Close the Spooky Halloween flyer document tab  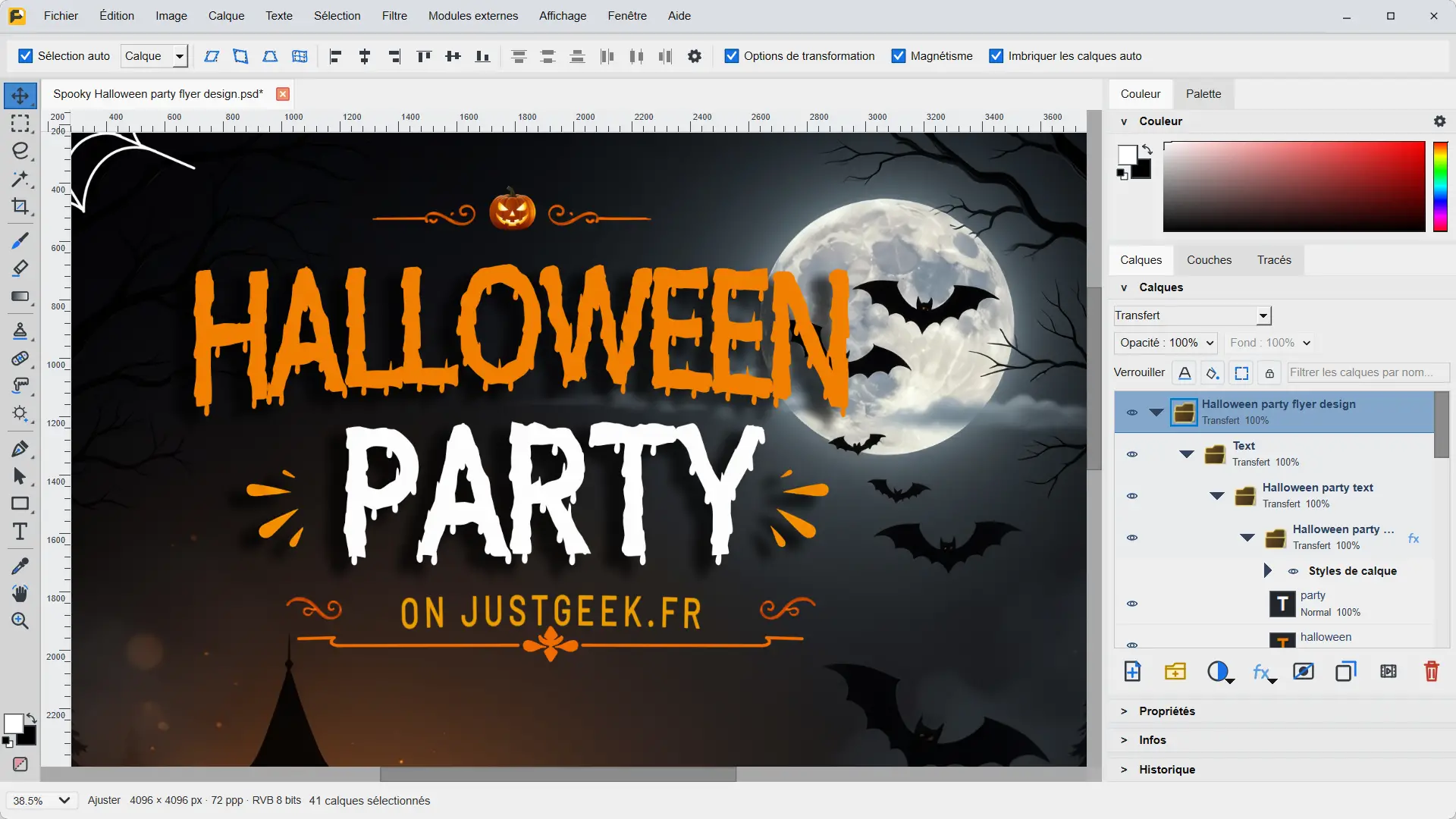[x=283, y=94]
